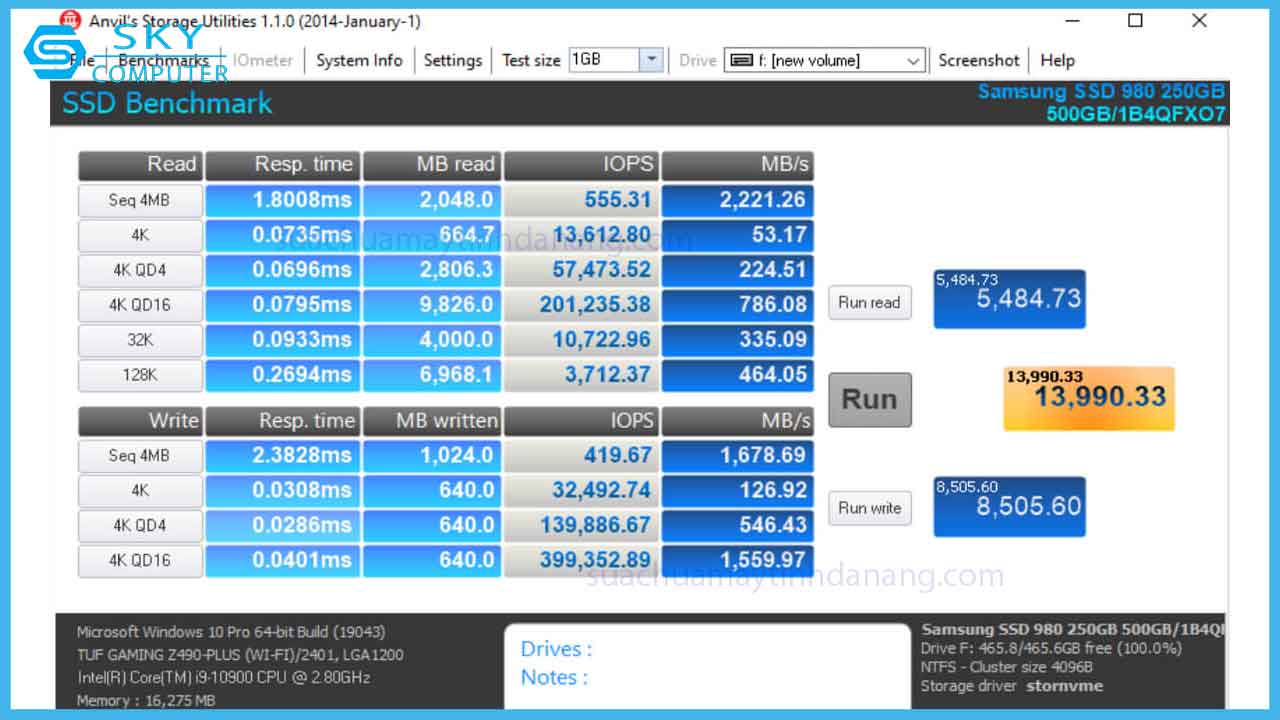Open the Benchmarks menu
This screenshot has height=720, width=1280.
[x=163, y=60]
